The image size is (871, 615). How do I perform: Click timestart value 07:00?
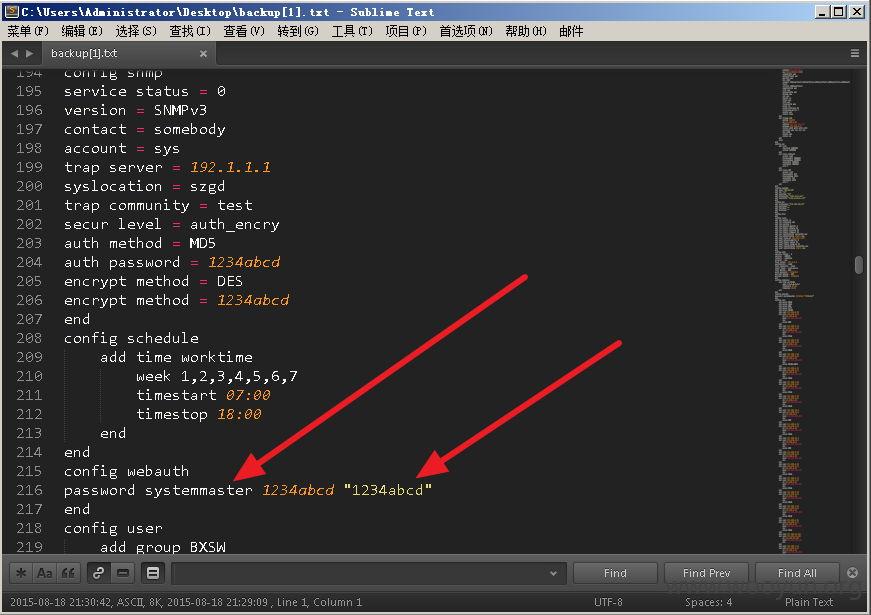pos(248,395)
